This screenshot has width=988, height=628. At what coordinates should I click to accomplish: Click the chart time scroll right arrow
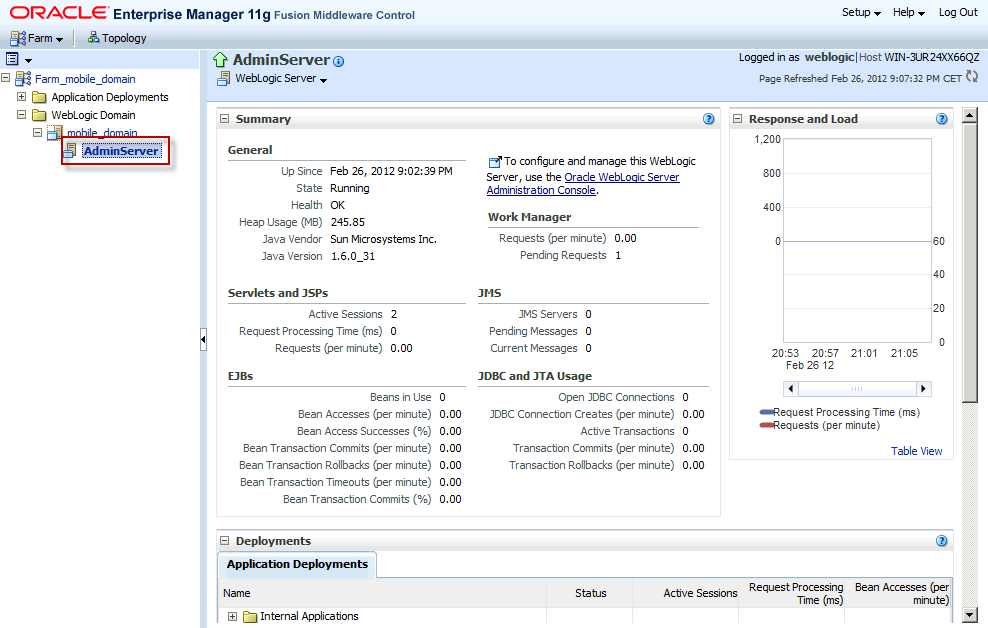(923, 389)
